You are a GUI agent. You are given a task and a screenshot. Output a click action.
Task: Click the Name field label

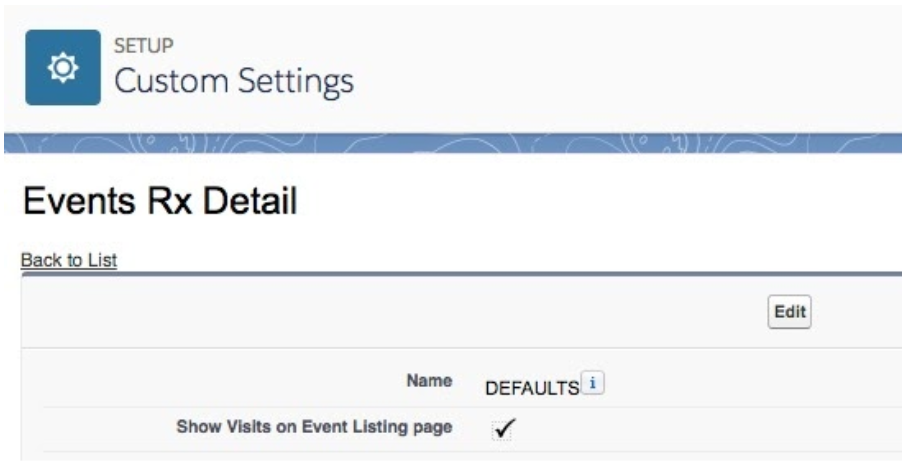click(x=429, y=381)
